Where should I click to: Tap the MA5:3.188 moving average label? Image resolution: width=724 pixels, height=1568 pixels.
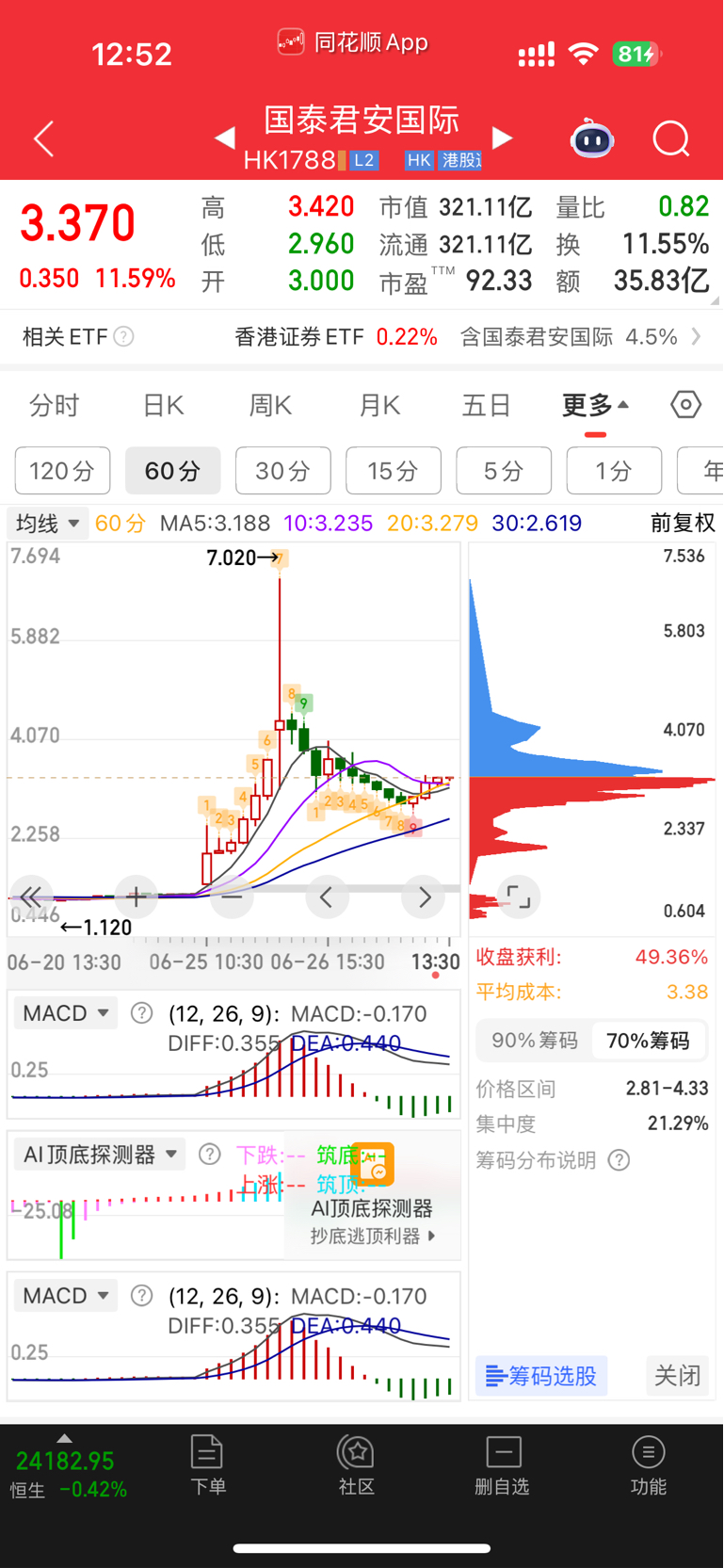pos(215,523)
